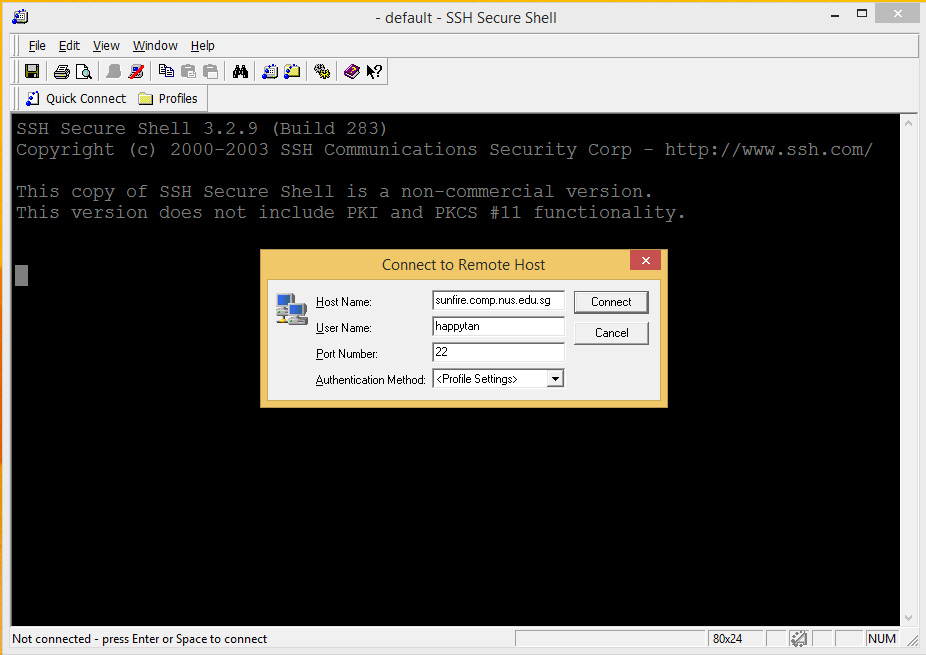Open the Find tool in the toolbar
This screenshot has width=926, height=655.
[x=240, y=71]
